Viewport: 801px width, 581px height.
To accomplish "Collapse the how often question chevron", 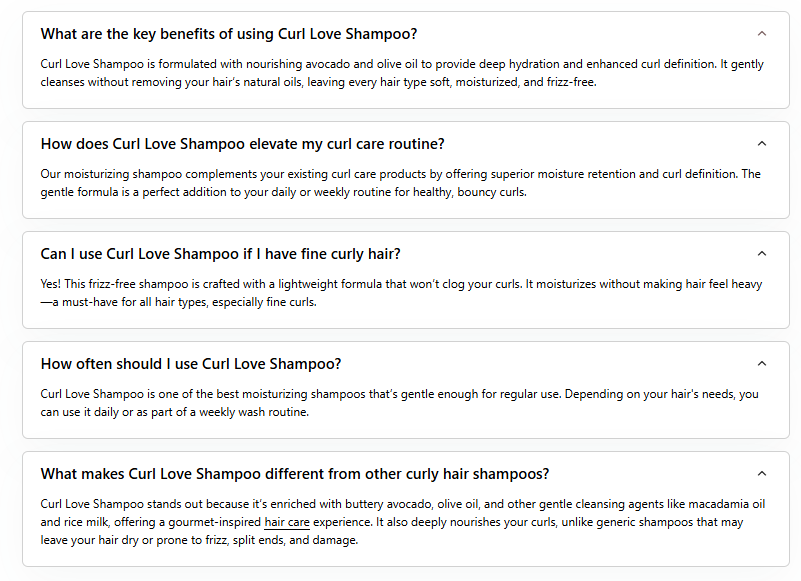I will [x=762, y=364].
